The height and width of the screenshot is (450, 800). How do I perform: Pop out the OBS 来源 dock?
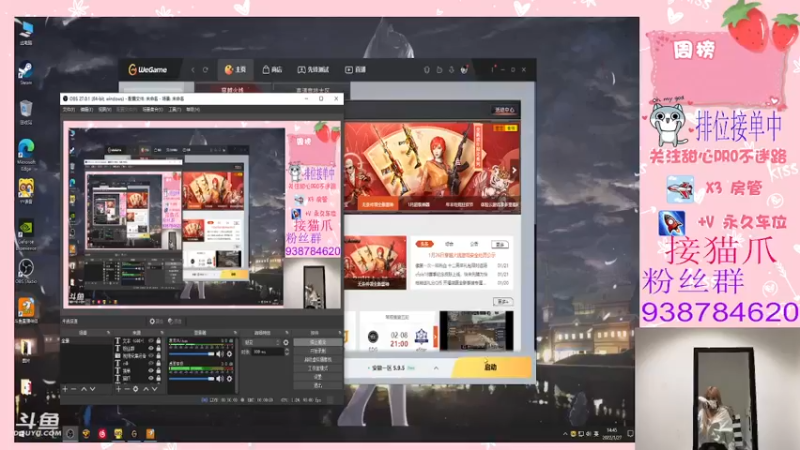162,333
